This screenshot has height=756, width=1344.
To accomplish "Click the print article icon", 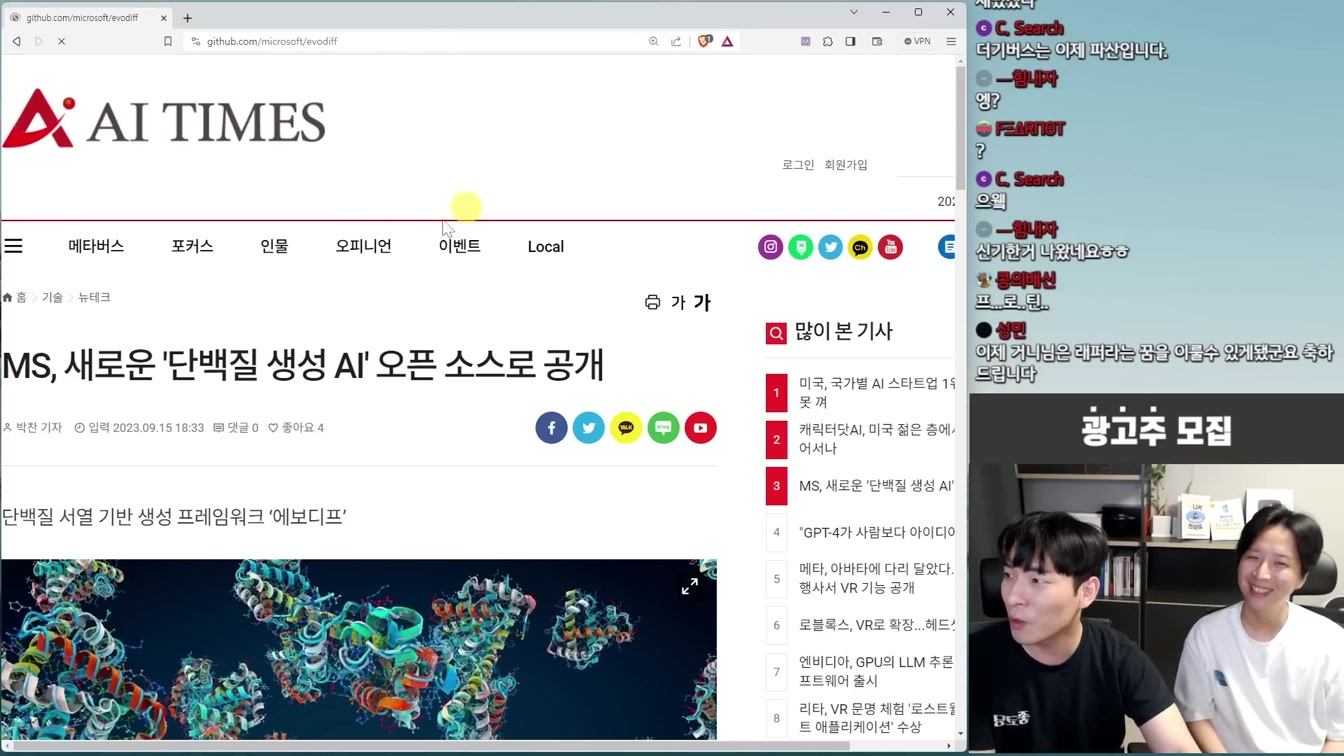I will click(x=652, y=302).
